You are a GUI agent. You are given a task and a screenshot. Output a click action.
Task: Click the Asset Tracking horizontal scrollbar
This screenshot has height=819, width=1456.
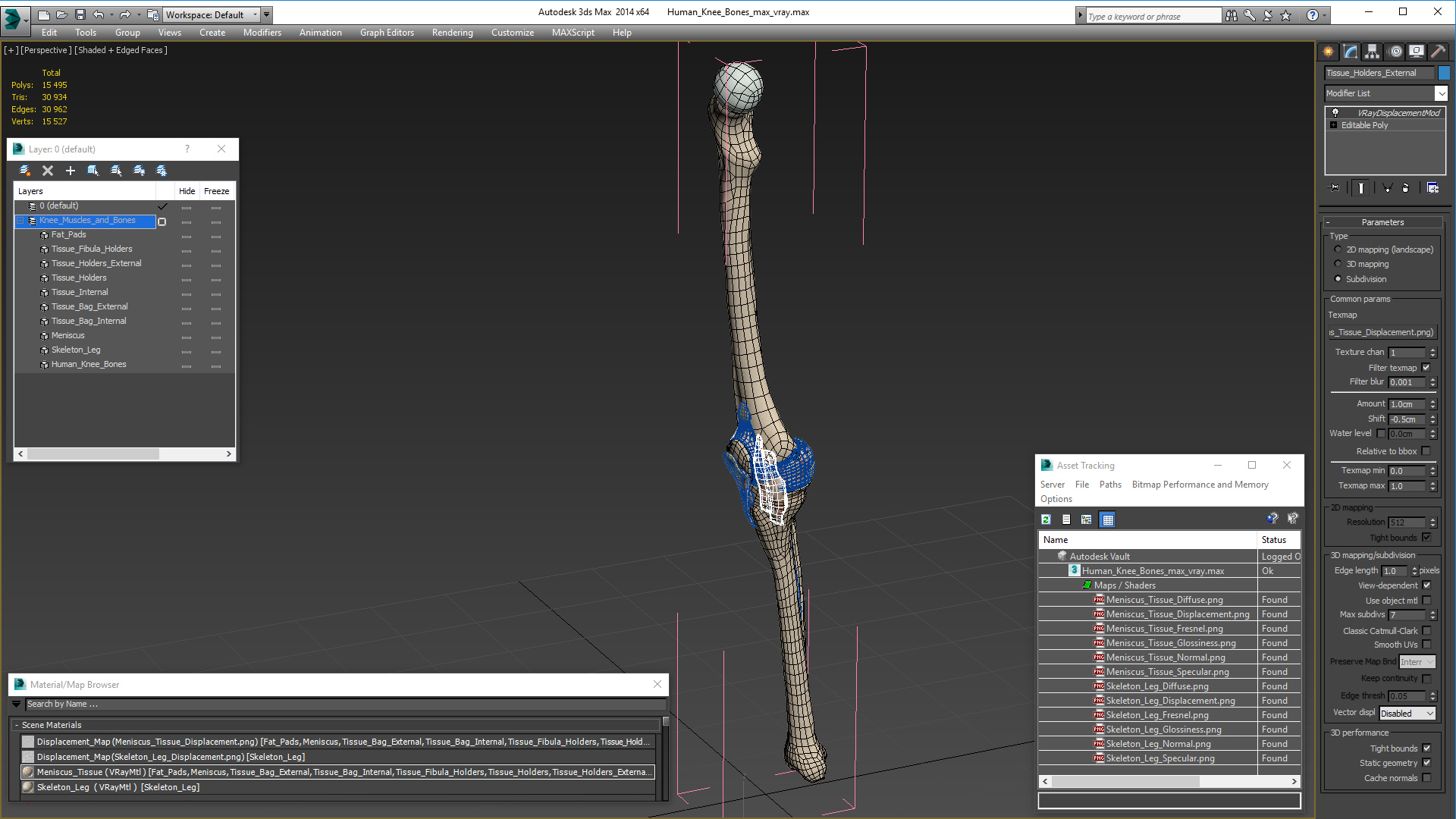(1169, 781)
